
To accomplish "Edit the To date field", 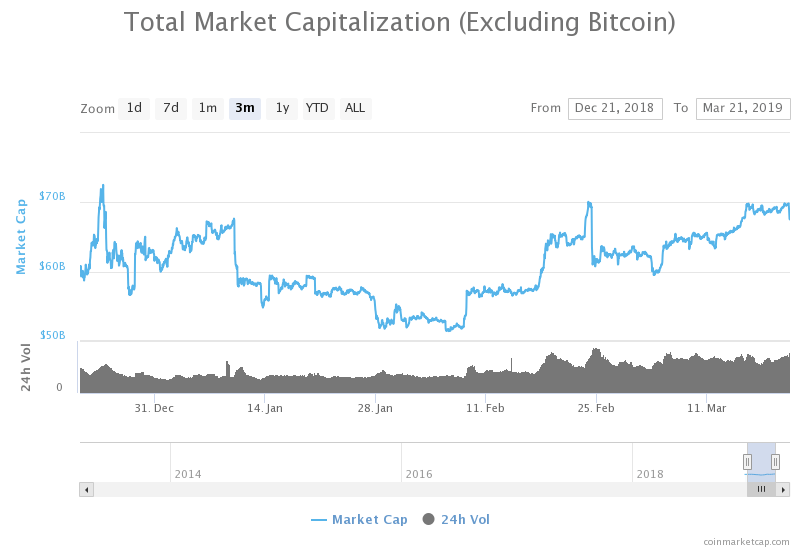I will (743, 108).
